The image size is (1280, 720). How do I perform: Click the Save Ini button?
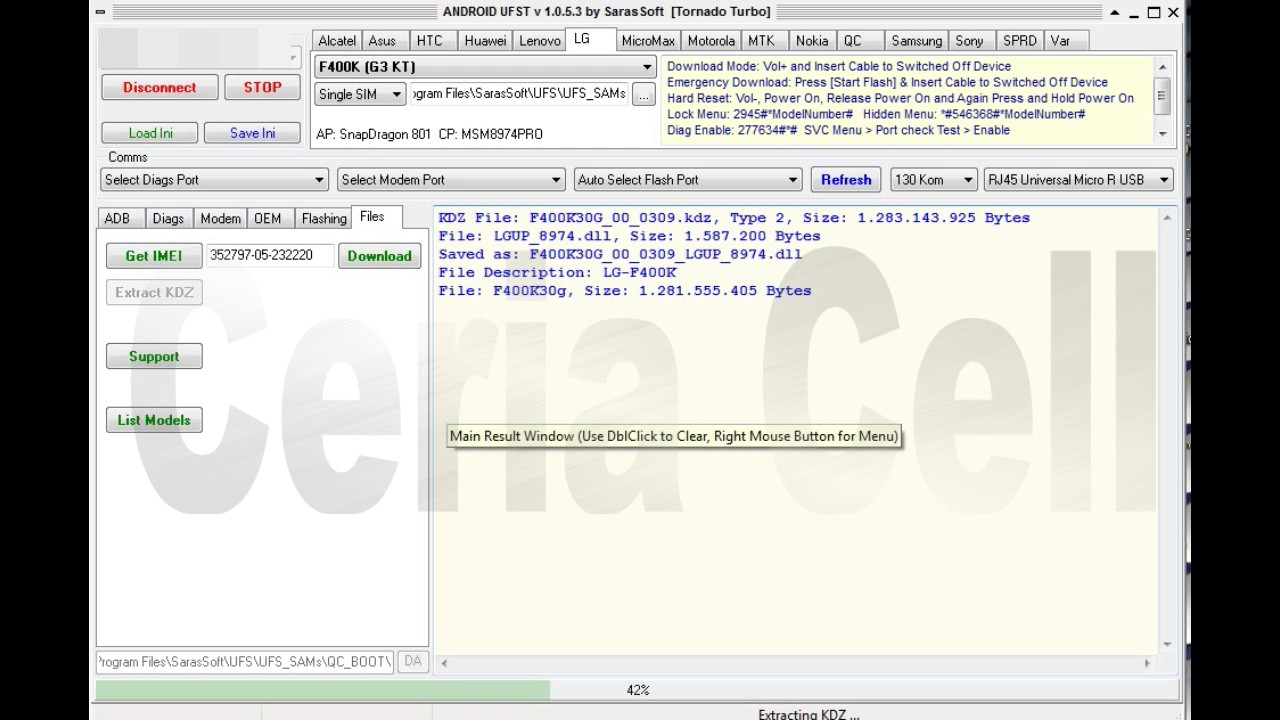(252, 133)
